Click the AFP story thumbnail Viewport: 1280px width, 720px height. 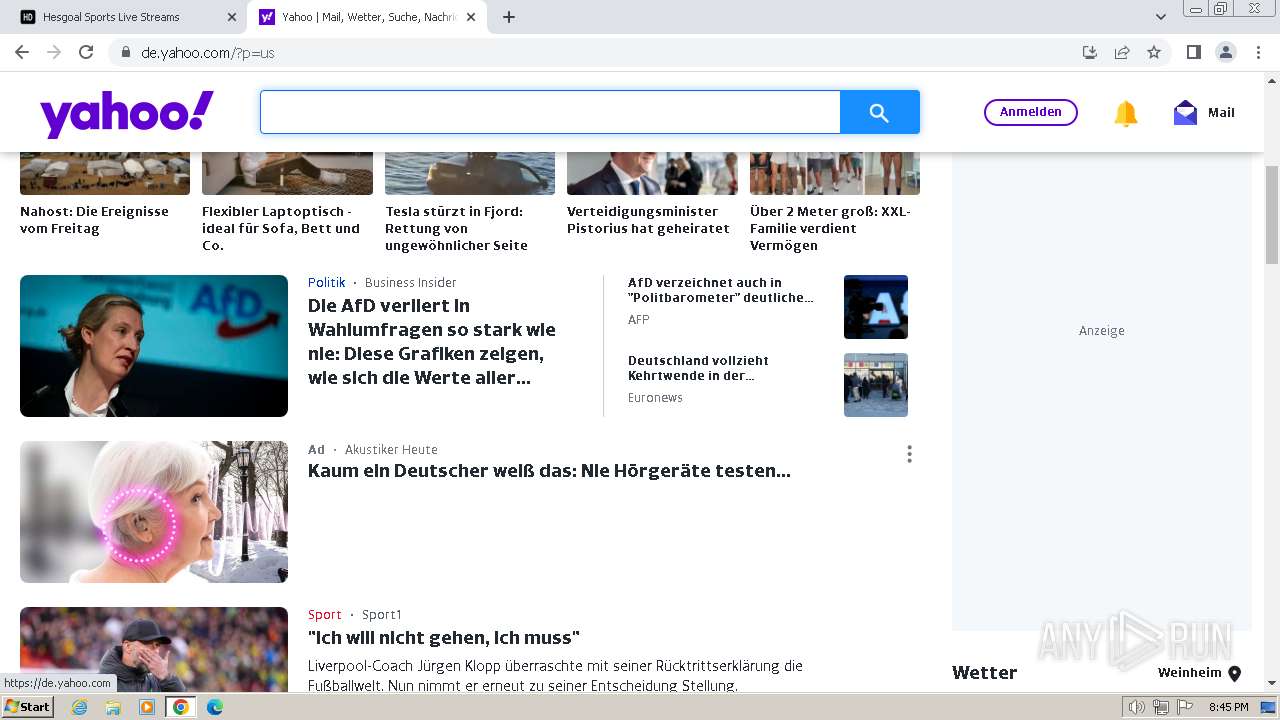pos(876,307)
